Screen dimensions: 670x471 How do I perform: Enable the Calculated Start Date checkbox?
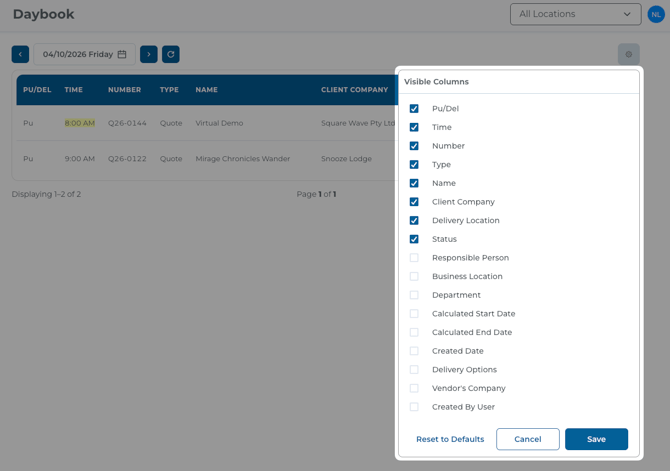414,314
